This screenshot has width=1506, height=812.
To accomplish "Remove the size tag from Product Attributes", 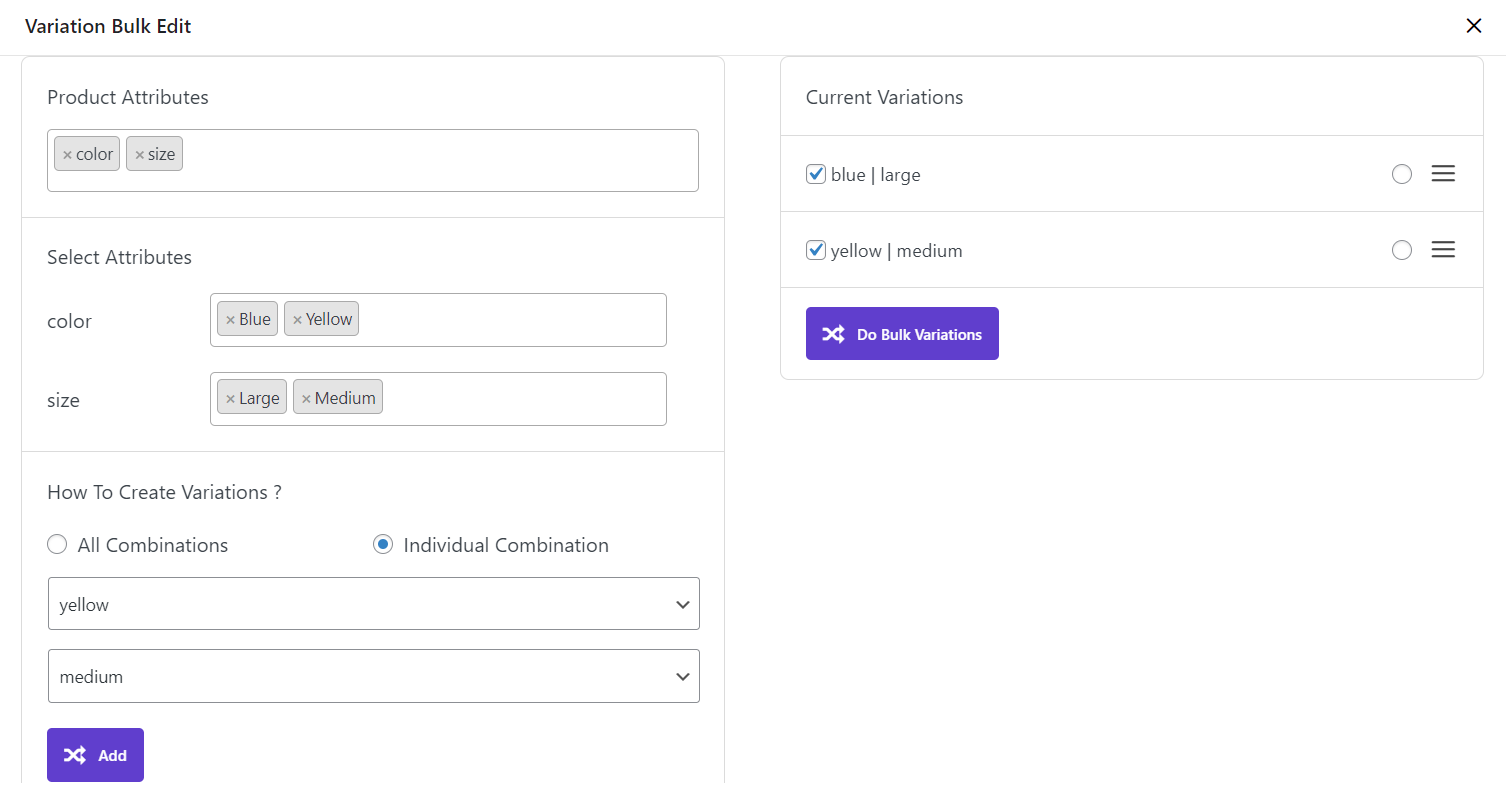I will [x=140, y=155].
